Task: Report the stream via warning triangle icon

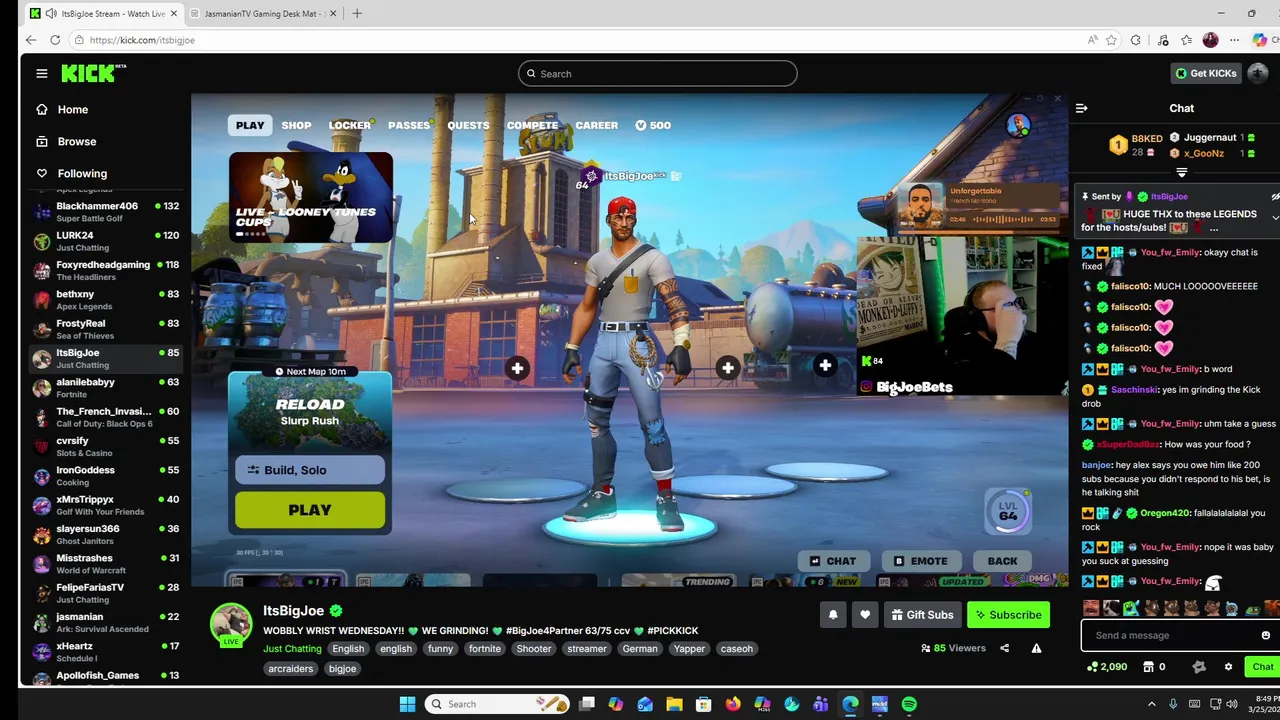Action: coord(1036,648)
